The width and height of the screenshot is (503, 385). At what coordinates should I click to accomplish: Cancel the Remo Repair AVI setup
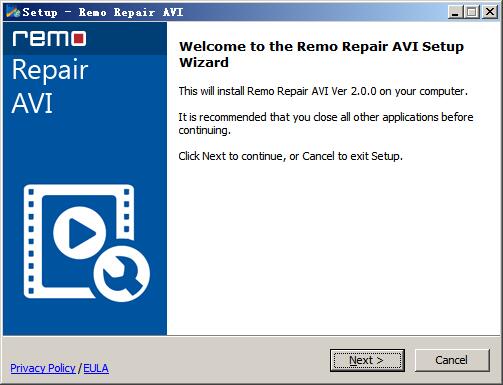click(452, 360)
